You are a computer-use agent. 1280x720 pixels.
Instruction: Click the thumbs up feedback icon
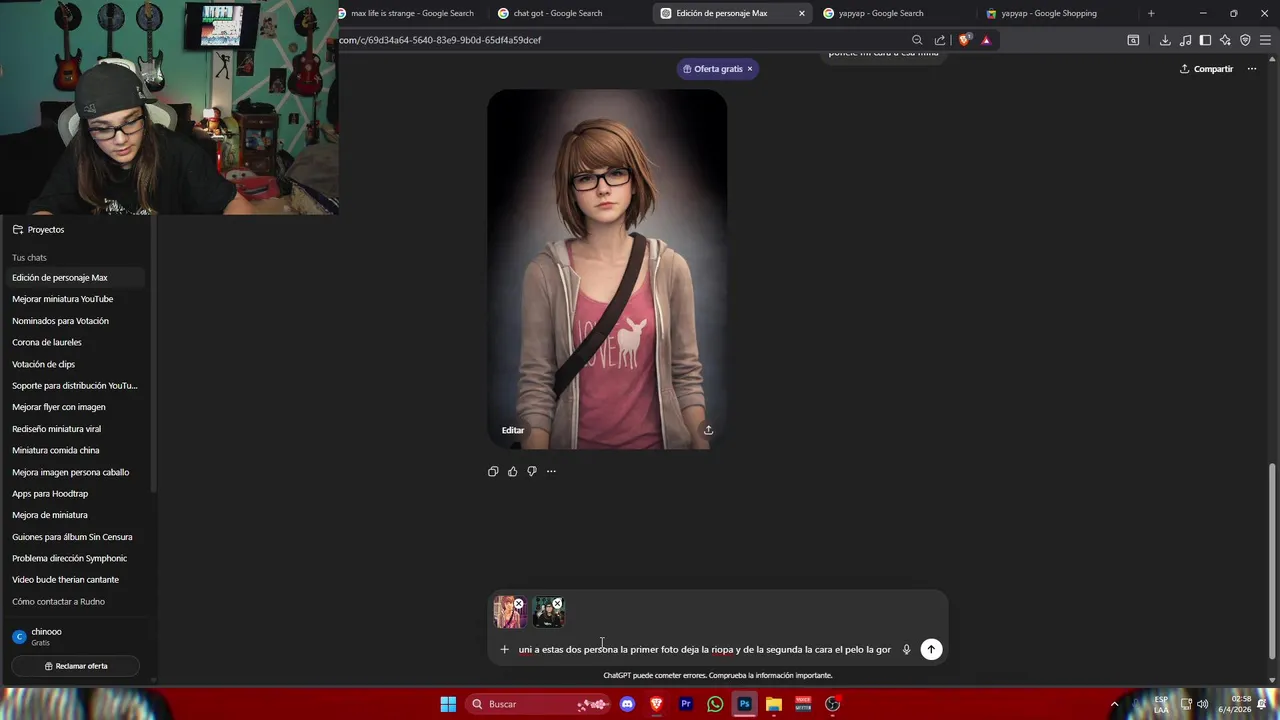[513, 471]
